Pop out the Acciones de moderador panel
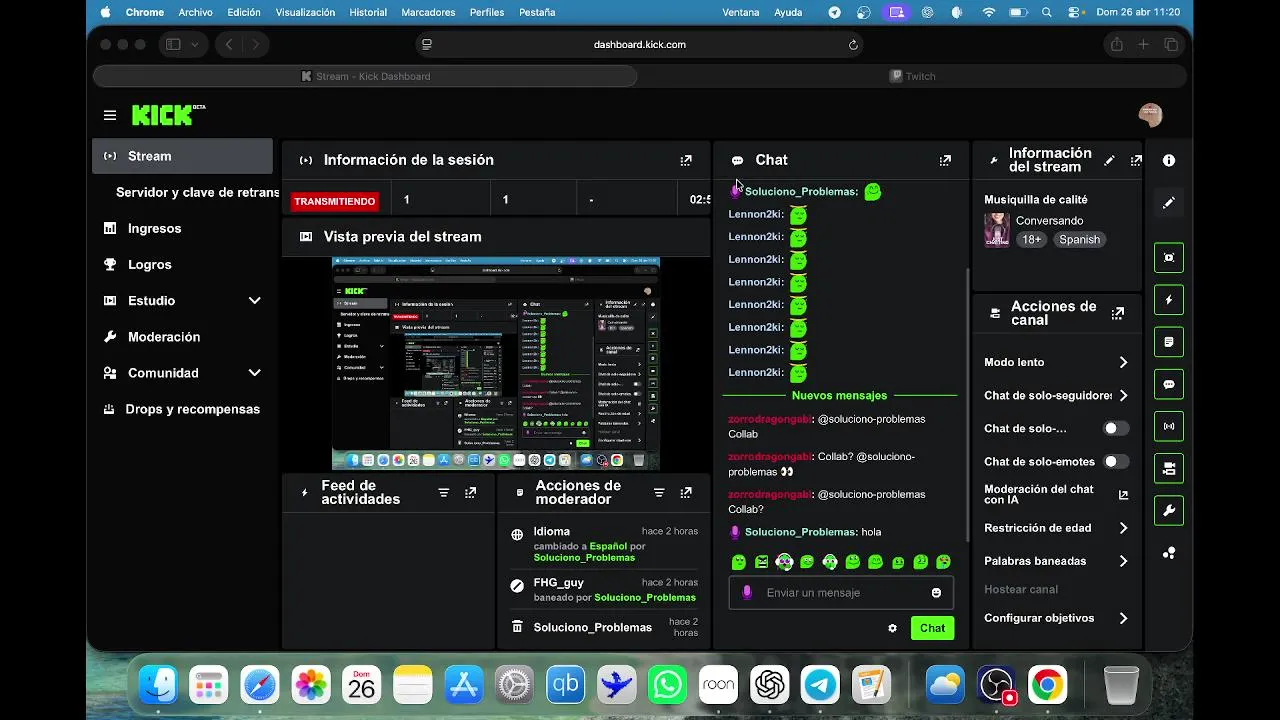 686,492
